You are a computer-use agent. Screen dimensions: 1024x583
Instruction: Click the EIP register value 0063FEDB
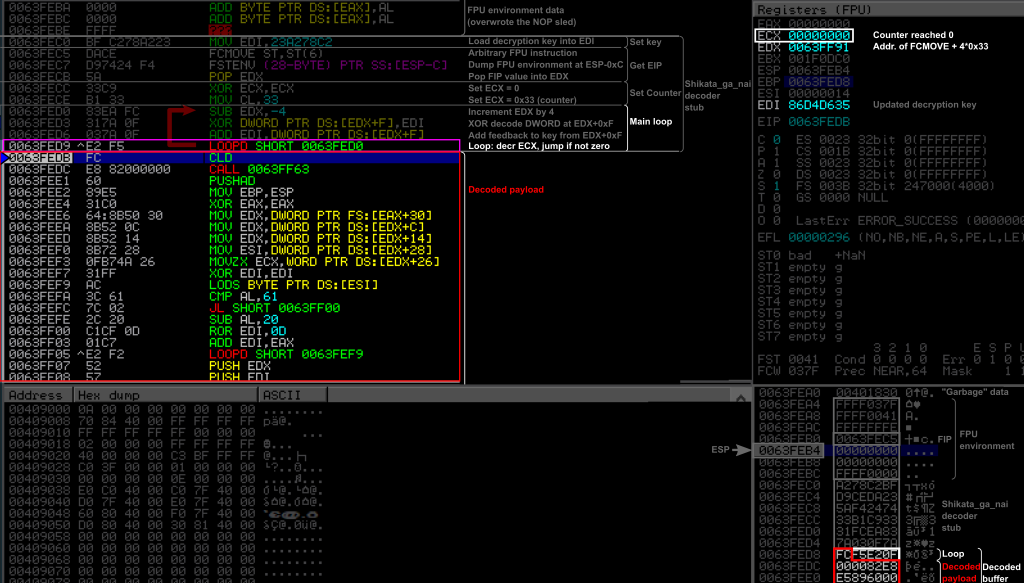817,121
